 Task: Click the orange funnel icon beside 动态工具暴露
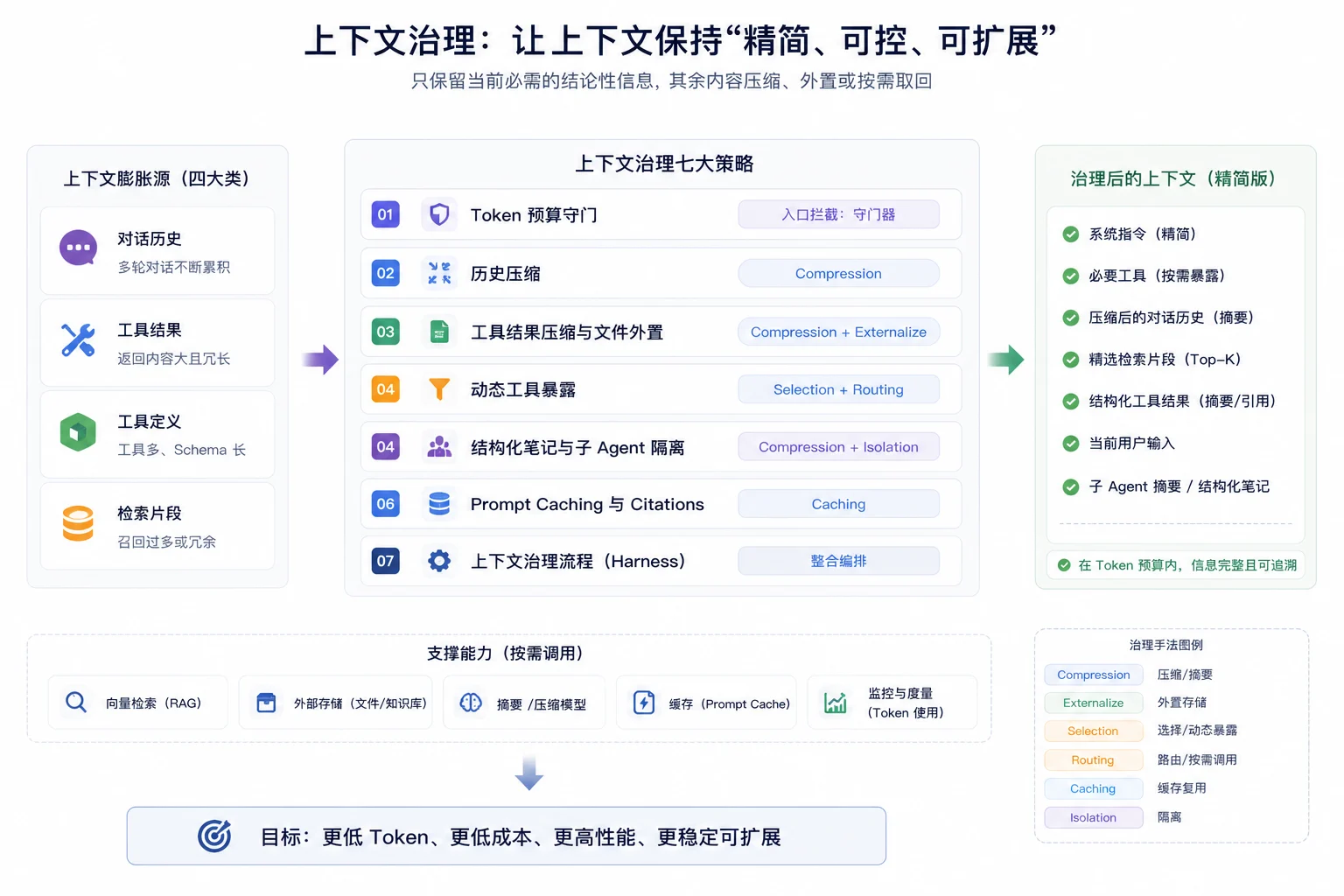coord(439,389)
